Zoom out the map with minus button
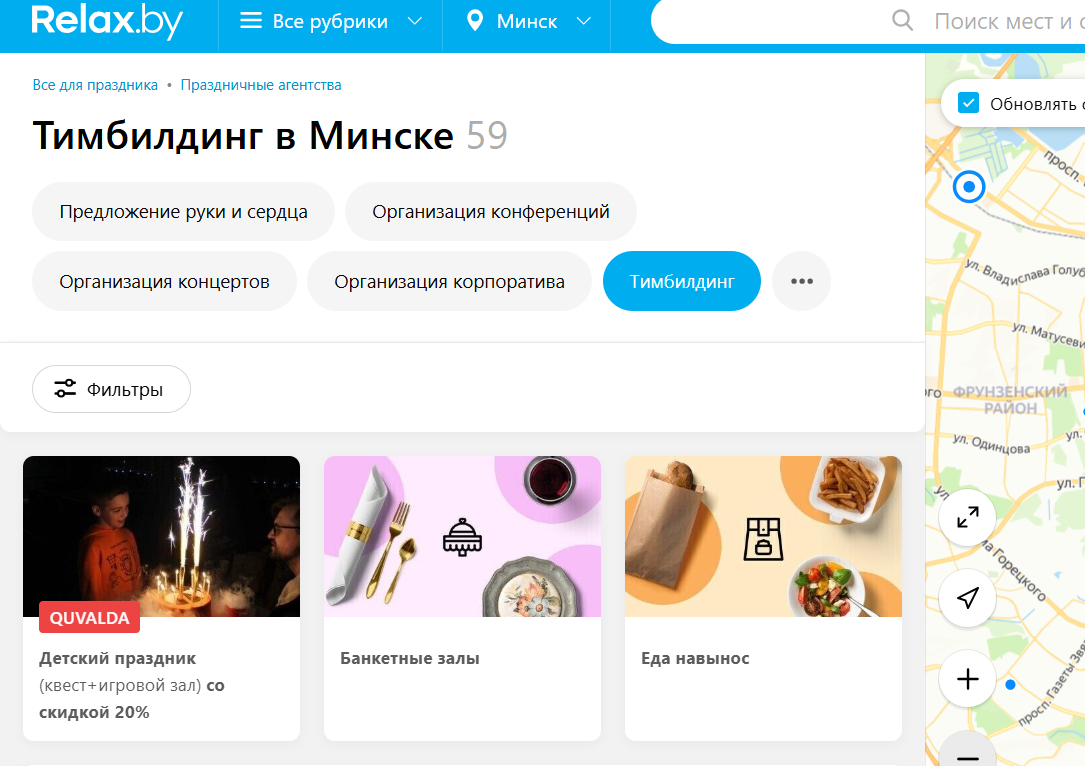 click(x=967, y=752)
